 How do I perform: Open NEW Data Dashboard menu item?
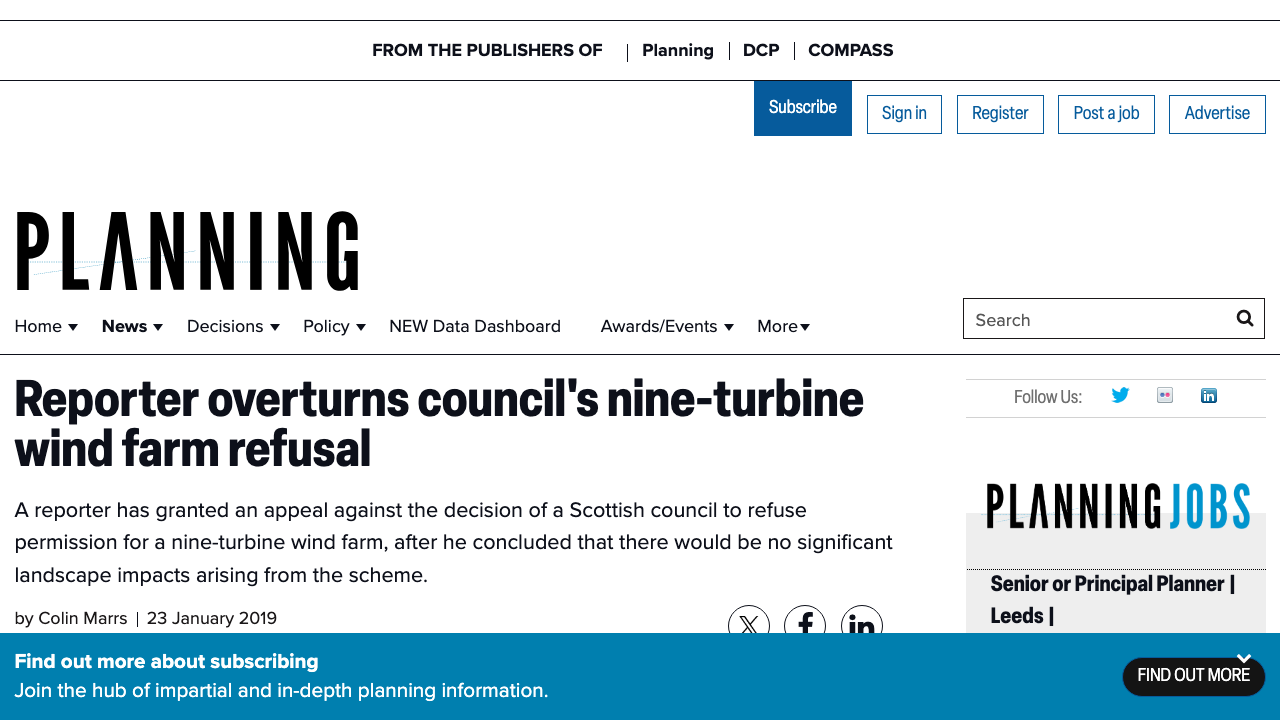click(475, 327)
